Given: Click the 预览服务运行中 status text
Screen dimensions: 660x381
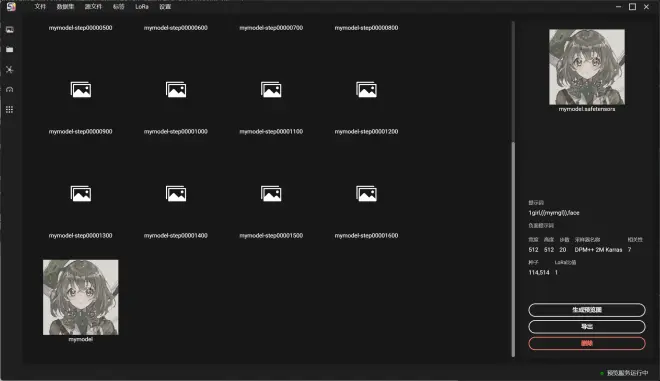Looking at the screenshot, I should click(x=627, y=373).
